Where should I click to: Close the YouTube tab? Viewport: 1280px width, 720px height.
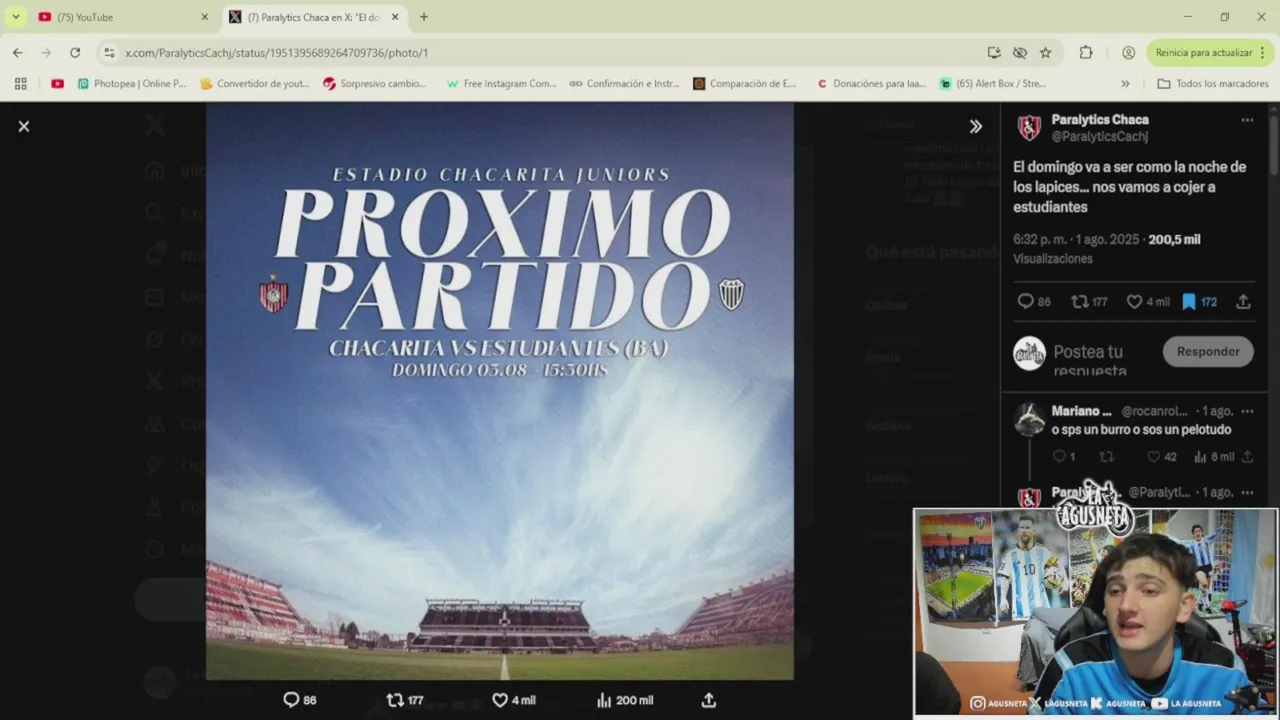click(204, 17)
